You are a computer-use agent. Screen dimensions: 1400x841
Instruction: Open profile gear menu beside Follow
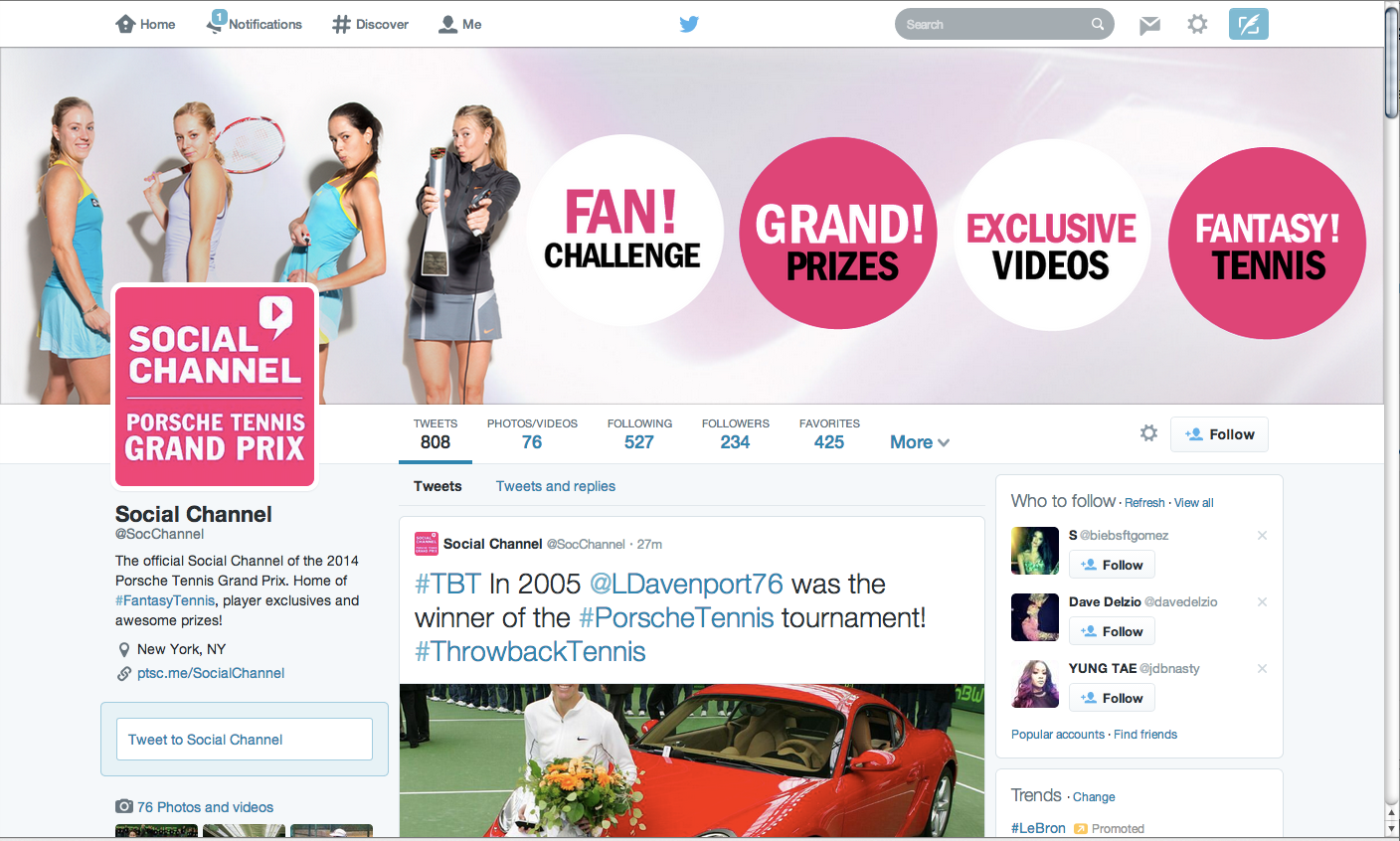[x=1149, y=433]
